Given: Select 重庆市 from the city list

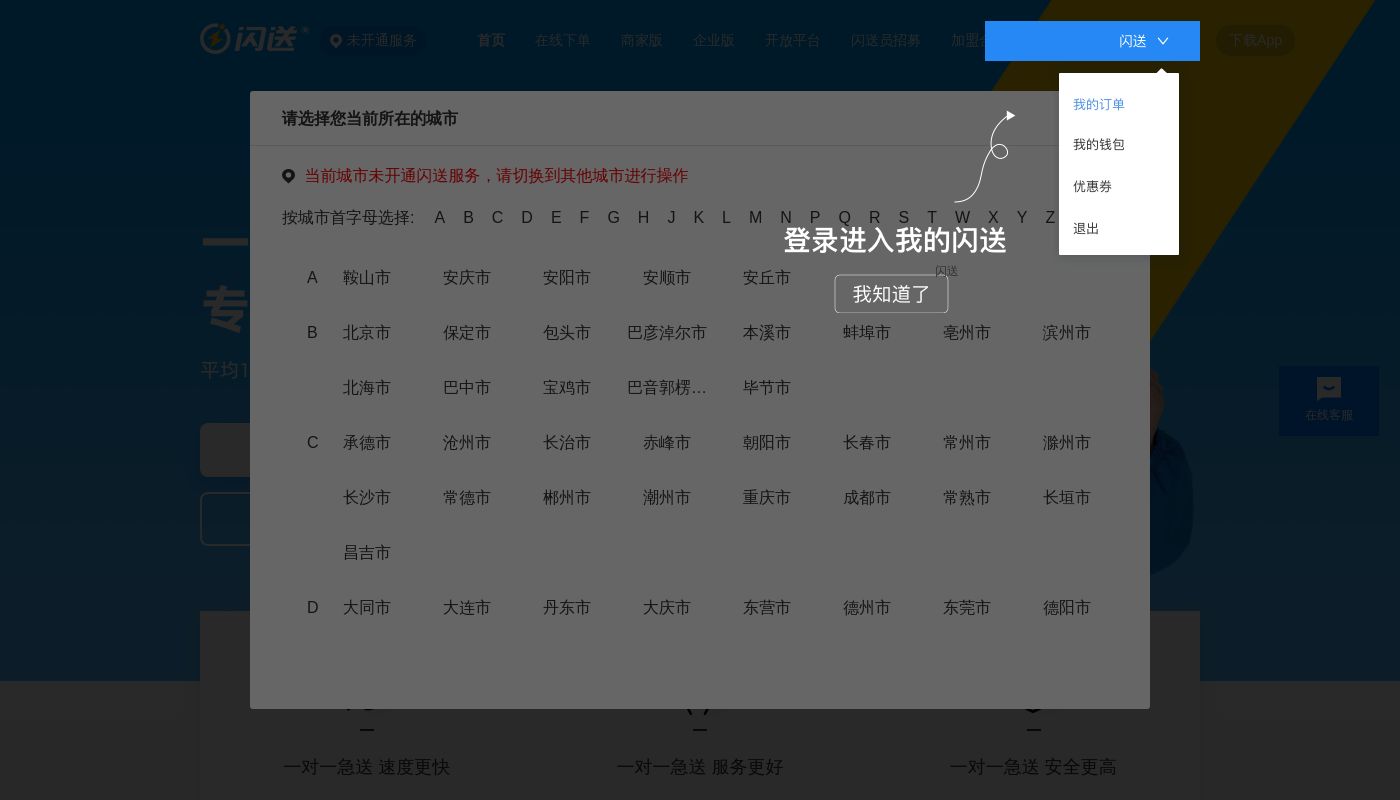Looking at the screenshot, I should pos(767,498).
